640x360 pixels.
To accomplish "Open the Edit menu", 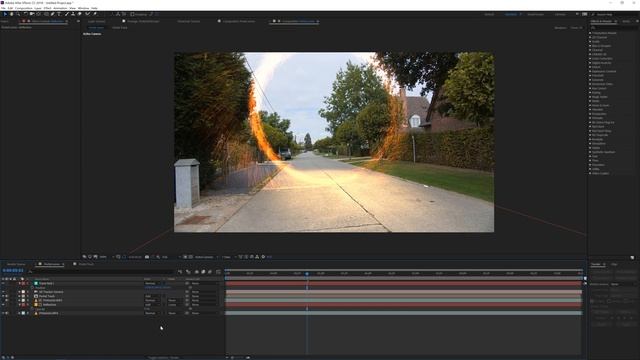I will pyautogui.click(x=10, y=8).
